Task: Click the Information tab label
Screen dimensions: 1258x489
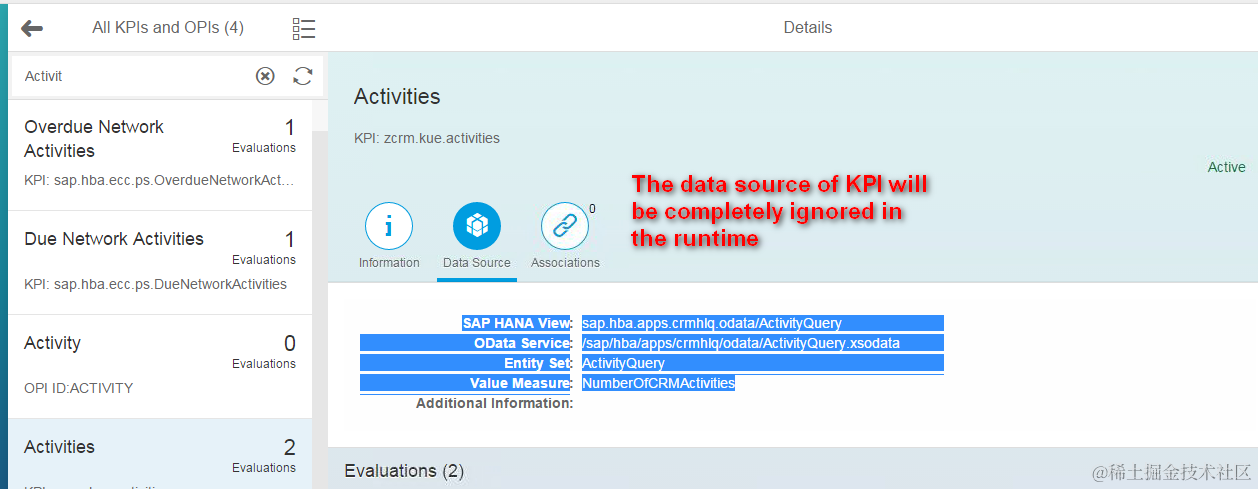Action: point(389,263)
